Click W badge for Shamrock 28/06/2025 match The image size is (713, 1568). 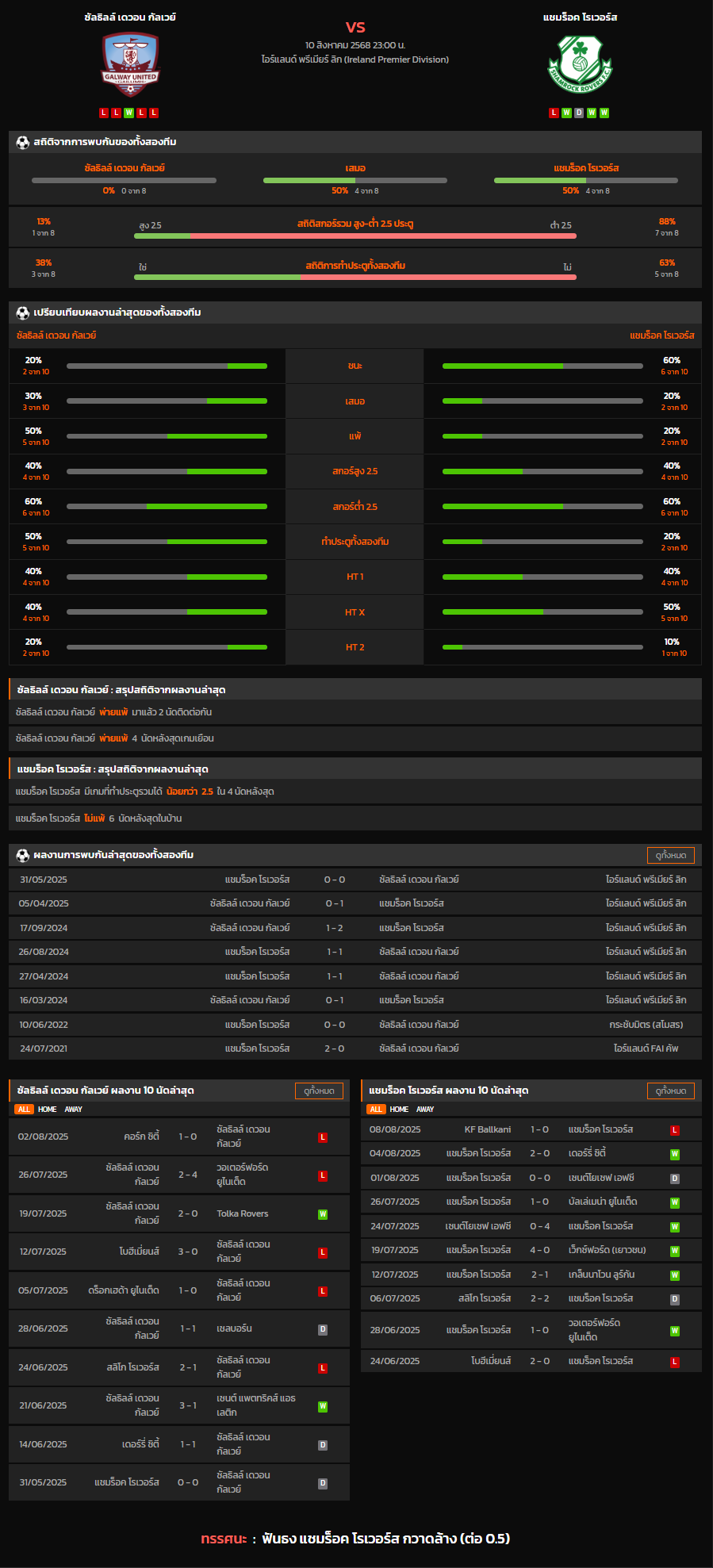(x=675, y=1331)
